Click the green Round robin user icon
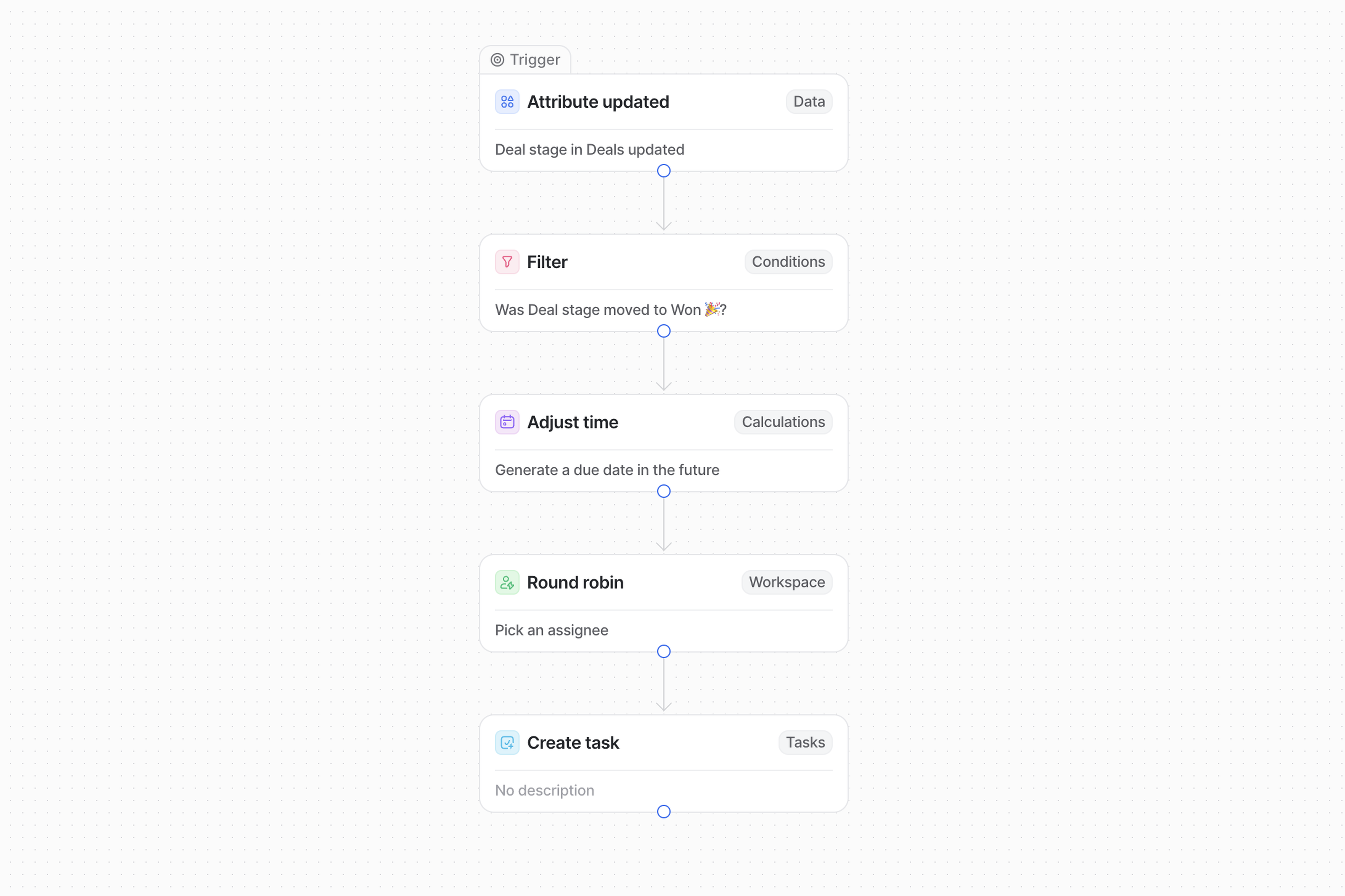This screenshot has width=1345, height=896. point(507,582)
